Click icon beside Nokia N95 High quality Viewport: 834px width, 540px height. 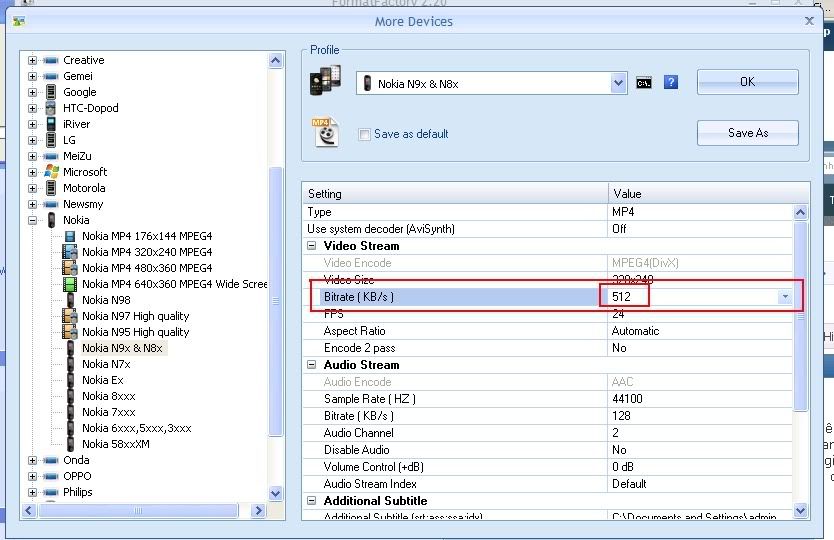tap(70, 331)
